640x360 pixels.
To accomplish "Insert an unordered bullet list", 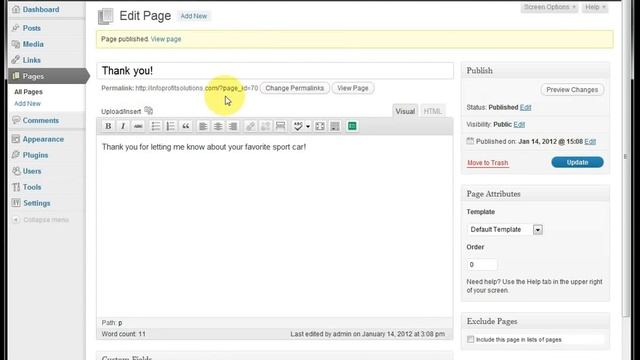I will click(156, 126).
